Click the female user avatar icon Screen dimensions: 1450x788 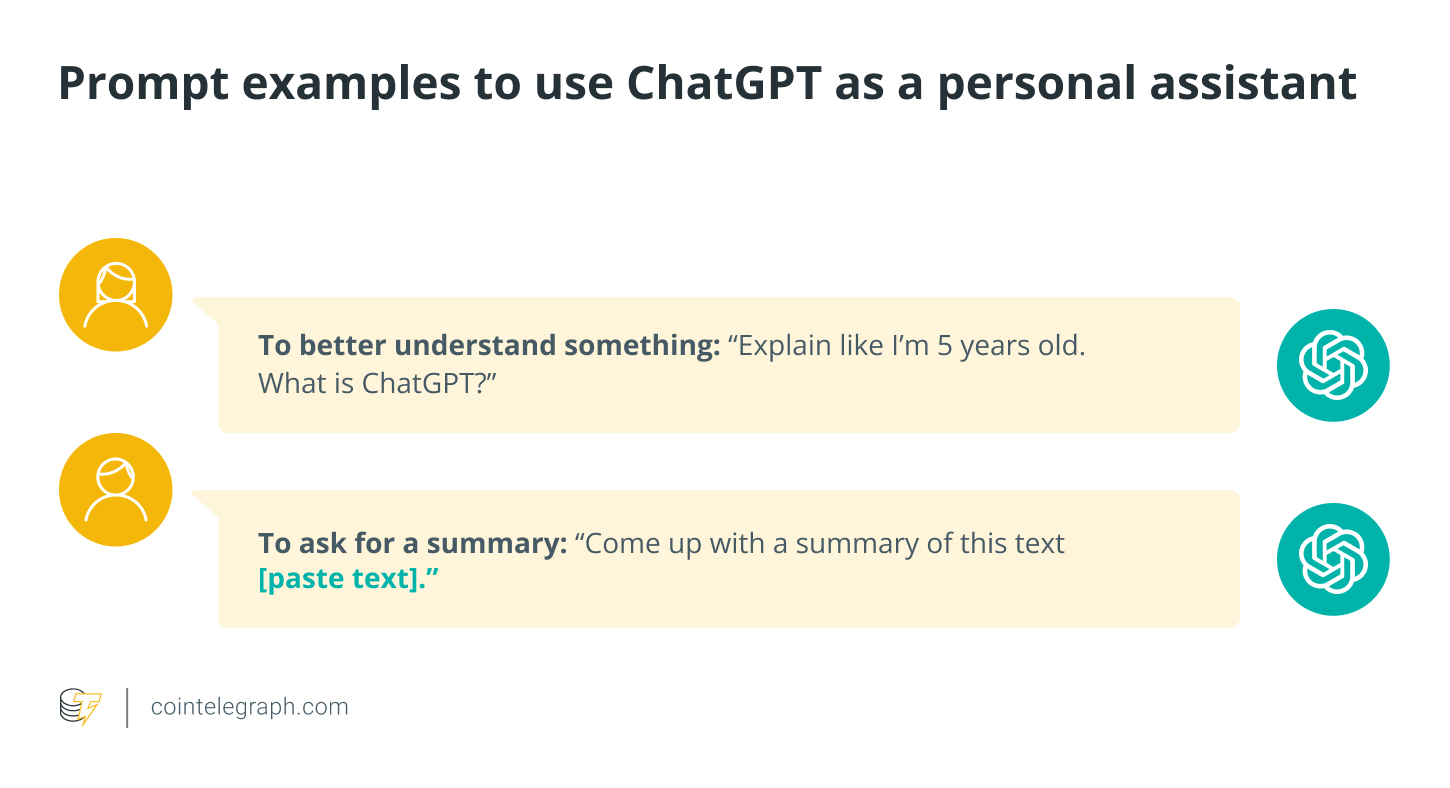116,295
